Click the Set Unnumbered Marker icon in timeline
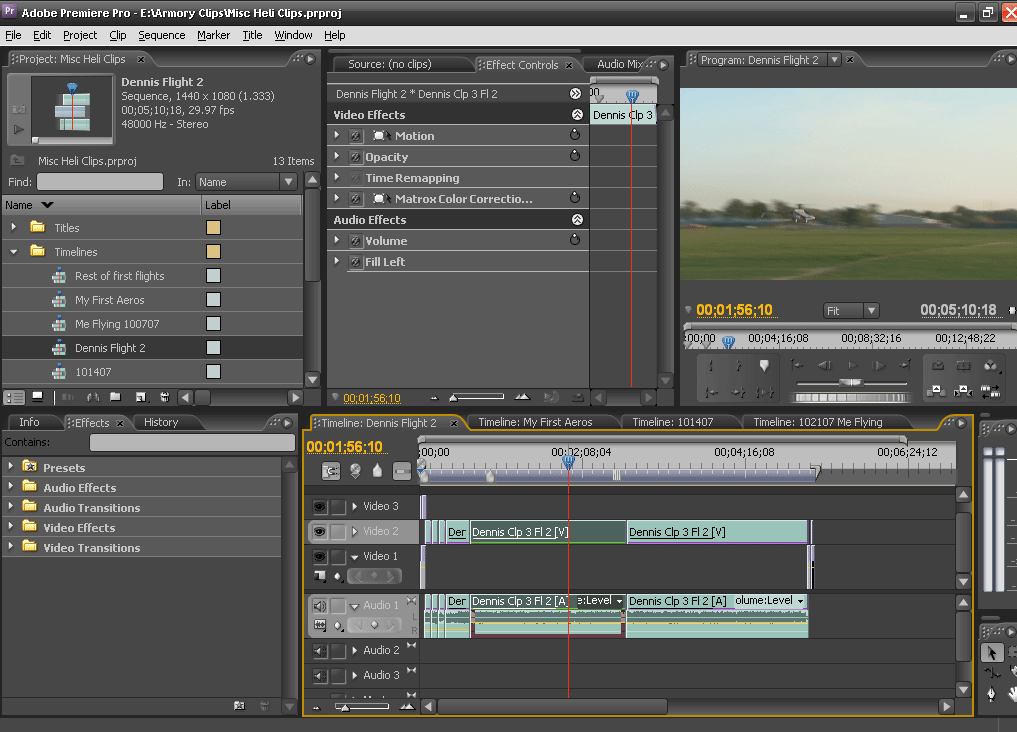Screen dimensions: 1017x732 tap(377, 471)
